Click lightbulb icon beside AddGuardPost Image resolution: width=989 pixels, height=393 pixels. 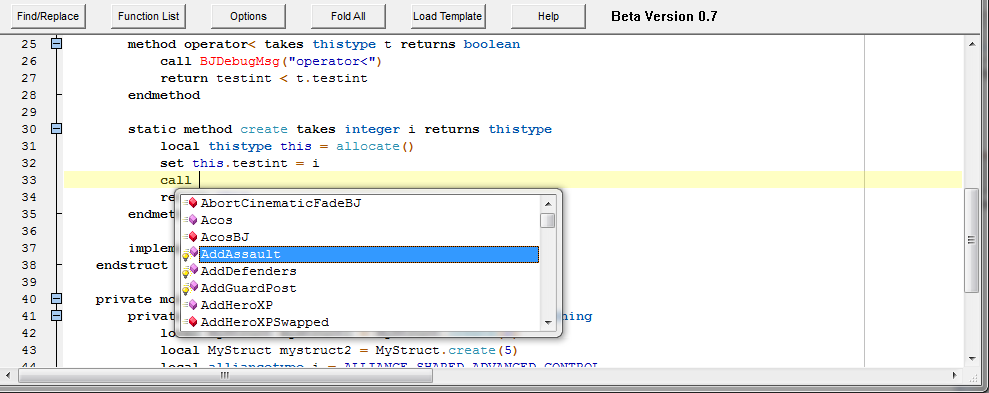tap(190, 288)
